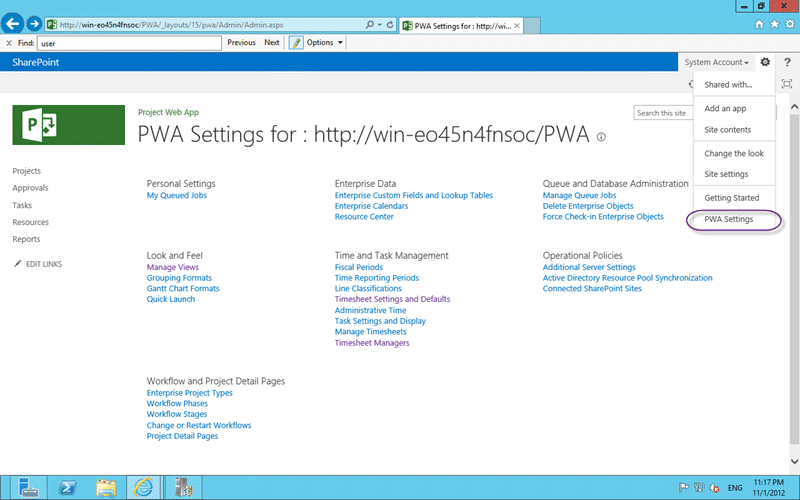Open the address bar dropdown arrow
The width and height of the screenshot is (800, 500).
point(380,24)
